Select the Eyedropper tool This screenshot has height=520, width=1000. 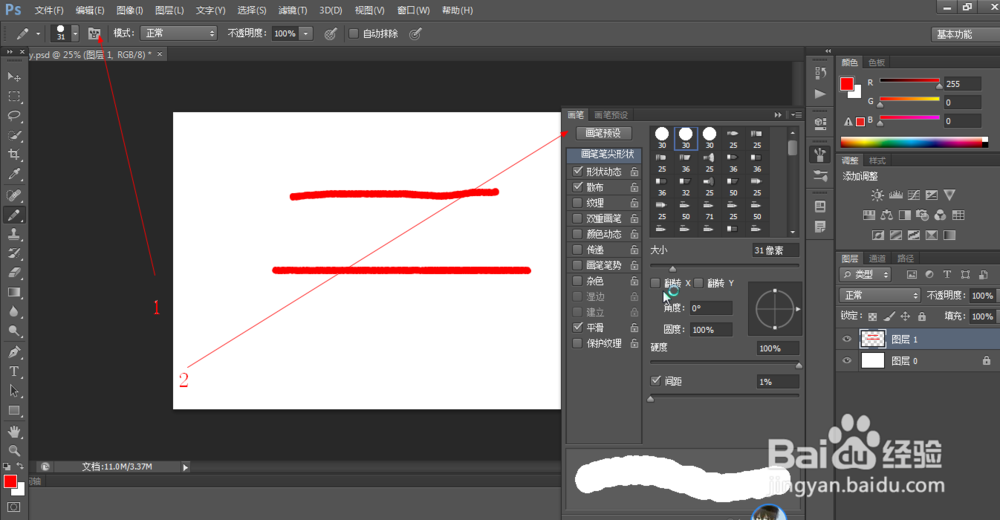tap(14, 174)
